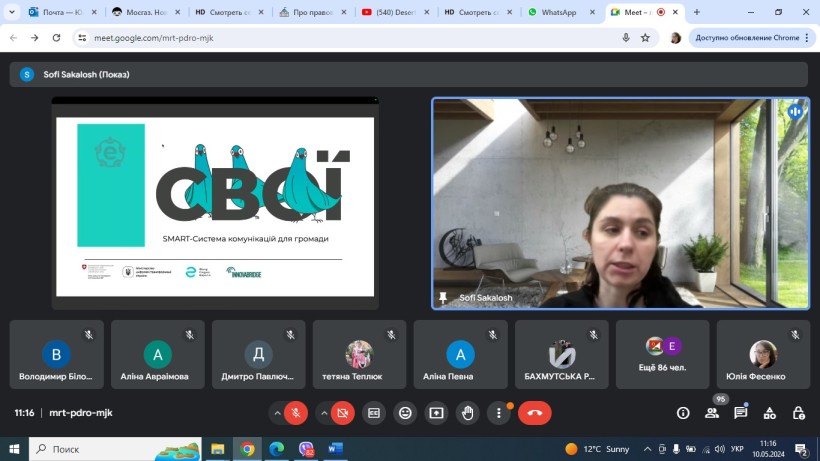This screenshot has height=461, width=820.
Task: Open meeting details info icon
Action: tap(683, 413)
